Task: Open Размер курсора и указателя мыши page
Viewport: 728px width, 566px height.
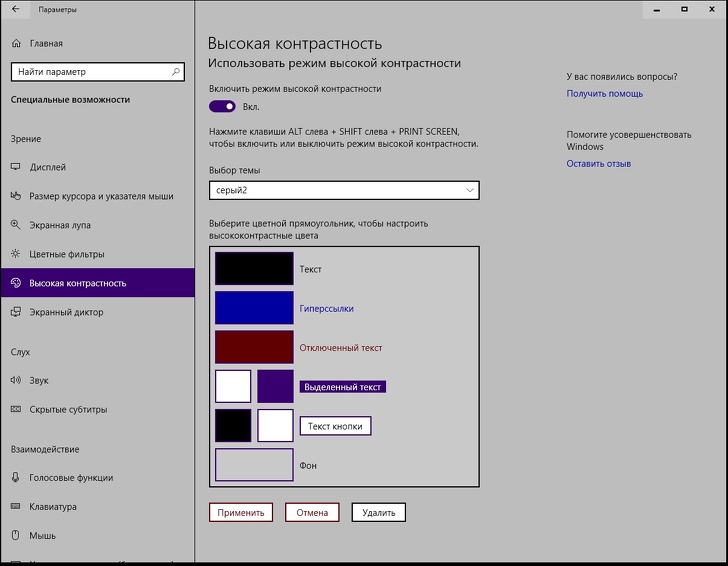Action: click(x=101, y=196)
